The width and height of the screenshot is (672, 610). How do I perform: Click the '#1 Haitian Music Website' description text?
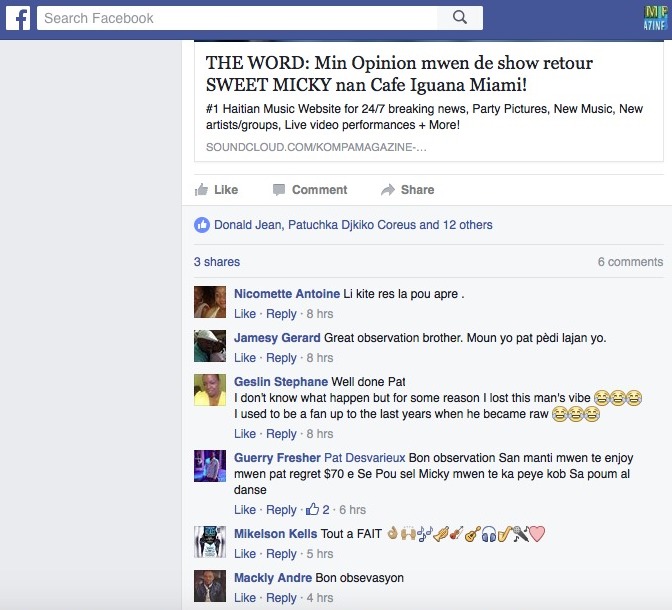tap(424, 117)
